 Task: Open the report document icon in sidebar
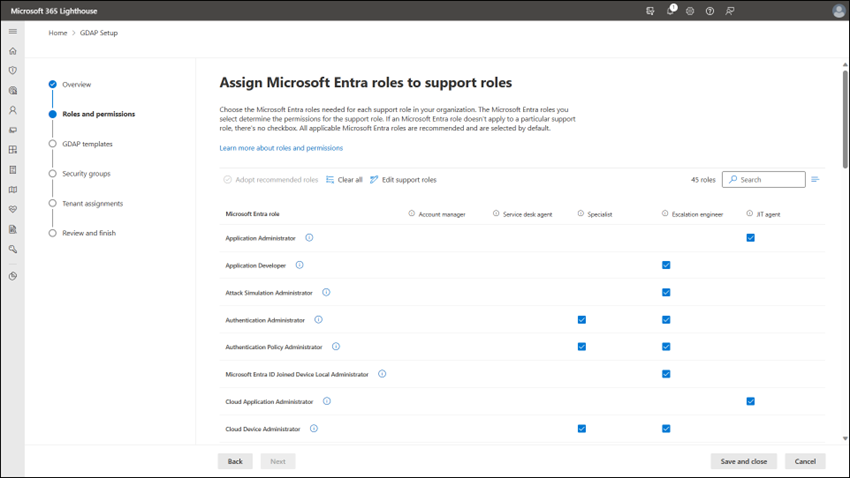click(x=13, y=229)
